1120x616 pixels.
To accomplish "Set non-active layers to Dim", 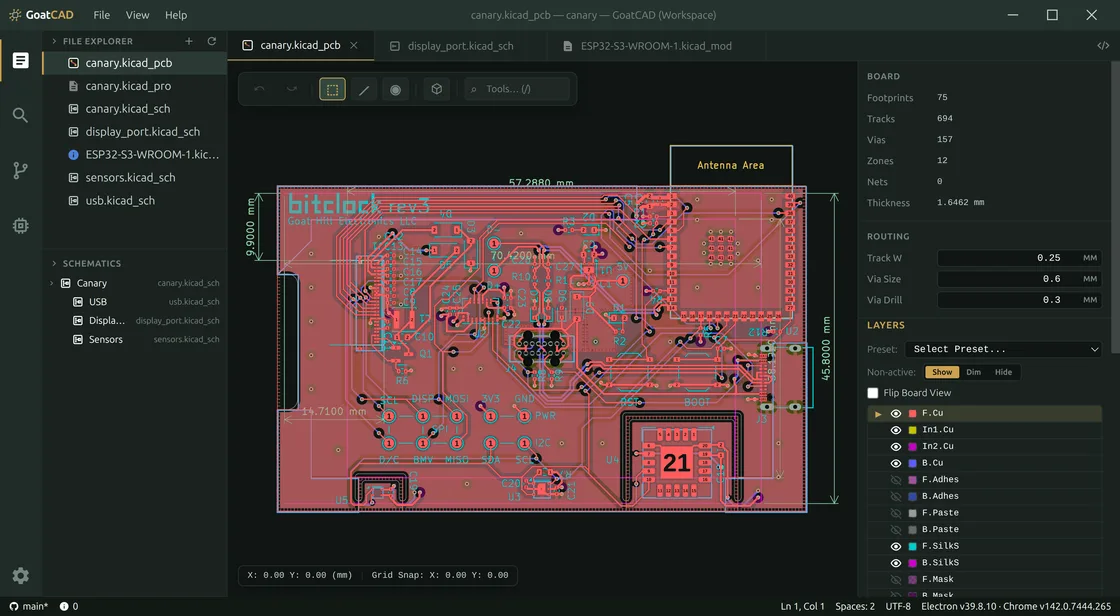I will (x=974, y=372).
